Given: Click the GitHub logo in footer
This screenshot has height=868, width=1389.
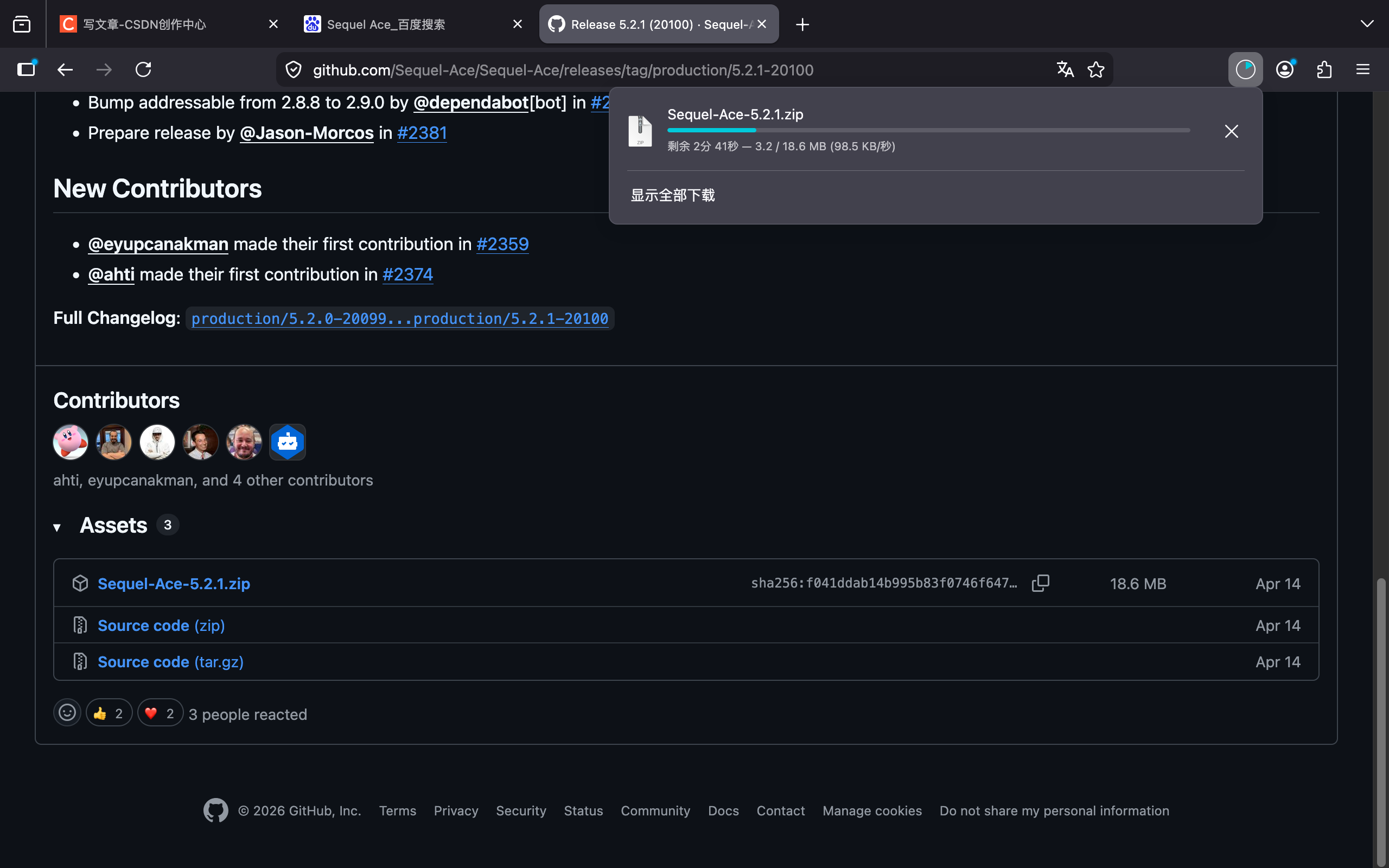Looking at the screenshot, I should [x=216, y=810].
